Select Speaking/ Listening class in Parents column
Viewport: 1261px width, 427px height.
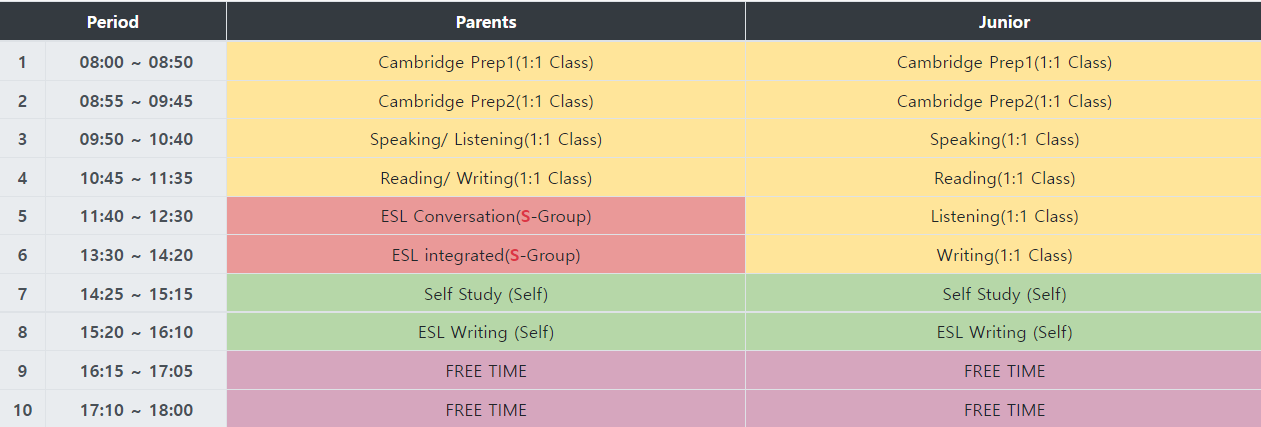486,139
